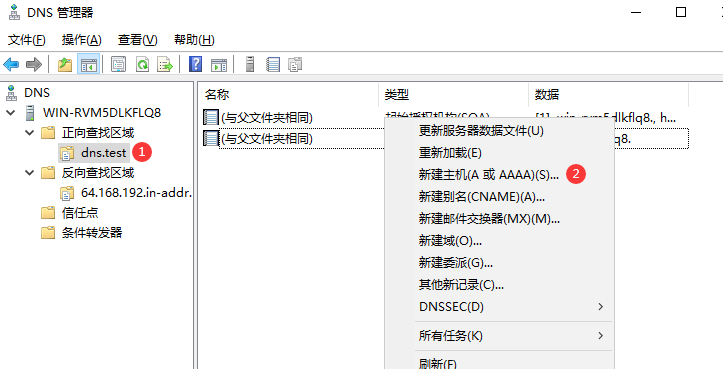Click the WIN-RVM5DLKFLQ8 server icon
Screen dimensions: 723x369
pyautogui.click(x=30, y=113)
